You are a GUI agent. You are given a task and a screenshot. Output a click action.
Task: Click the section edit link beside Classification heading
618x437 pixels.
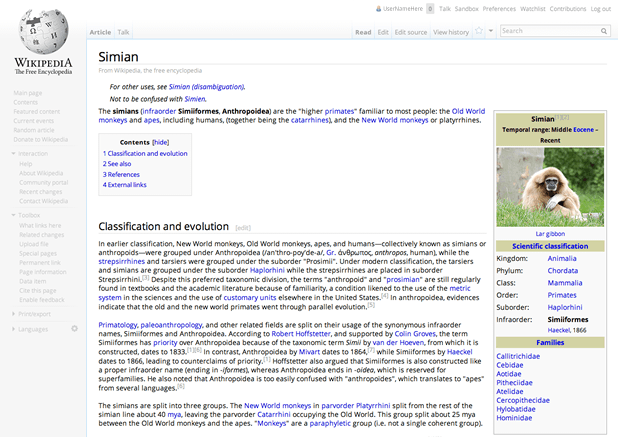pos(243,228)
